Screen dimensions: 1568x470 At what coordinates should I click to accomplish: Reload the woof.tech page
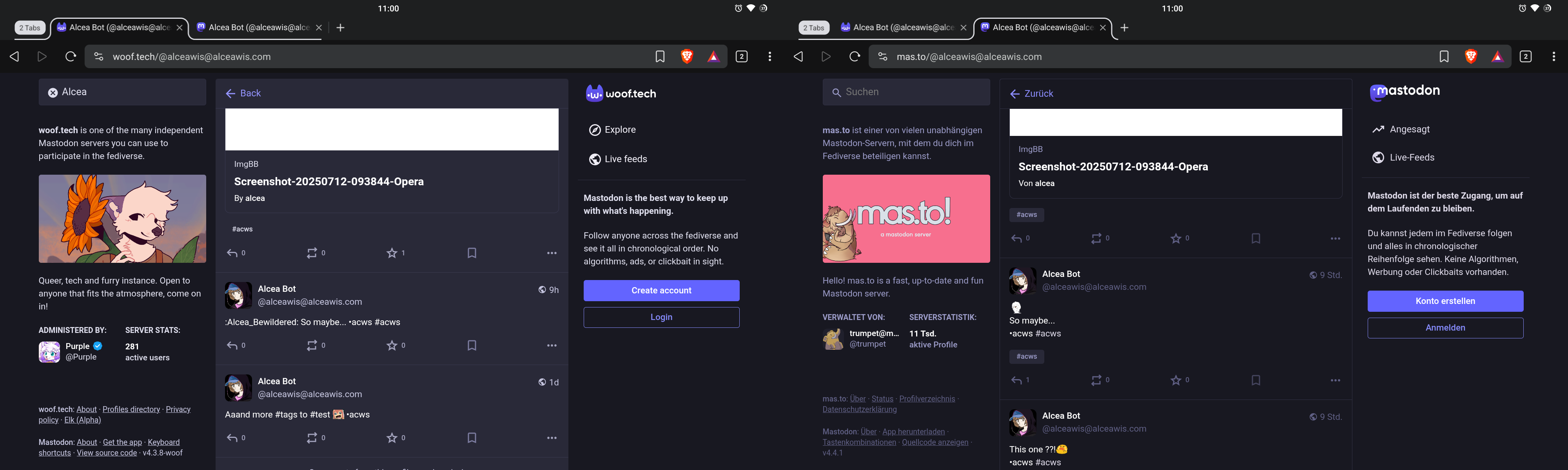(x=71, y=56)
